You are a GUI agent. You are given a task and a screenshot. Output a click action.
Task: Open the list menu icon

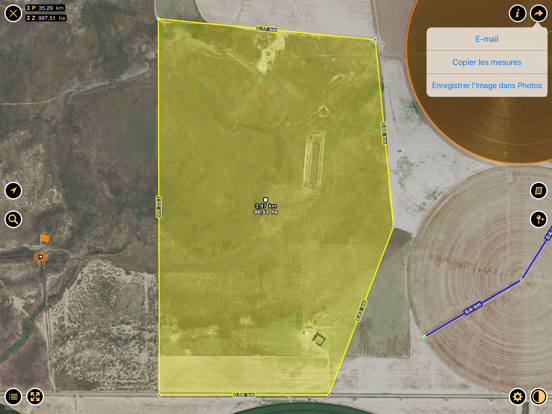point(13,397)
